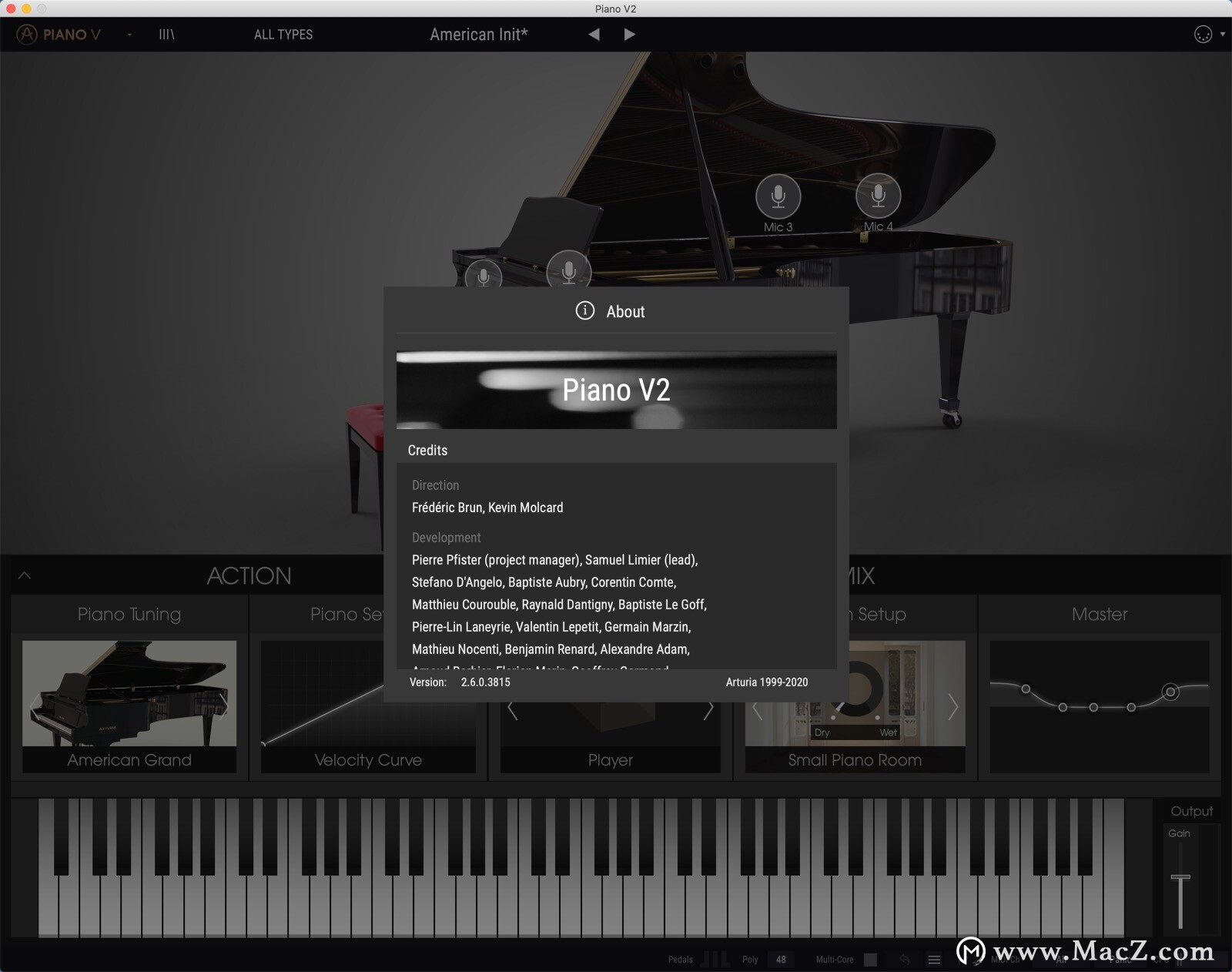Viewport: 1232px width, 972px height.
Task: Click the American Init* preset name
Action: tap(479, 35)
